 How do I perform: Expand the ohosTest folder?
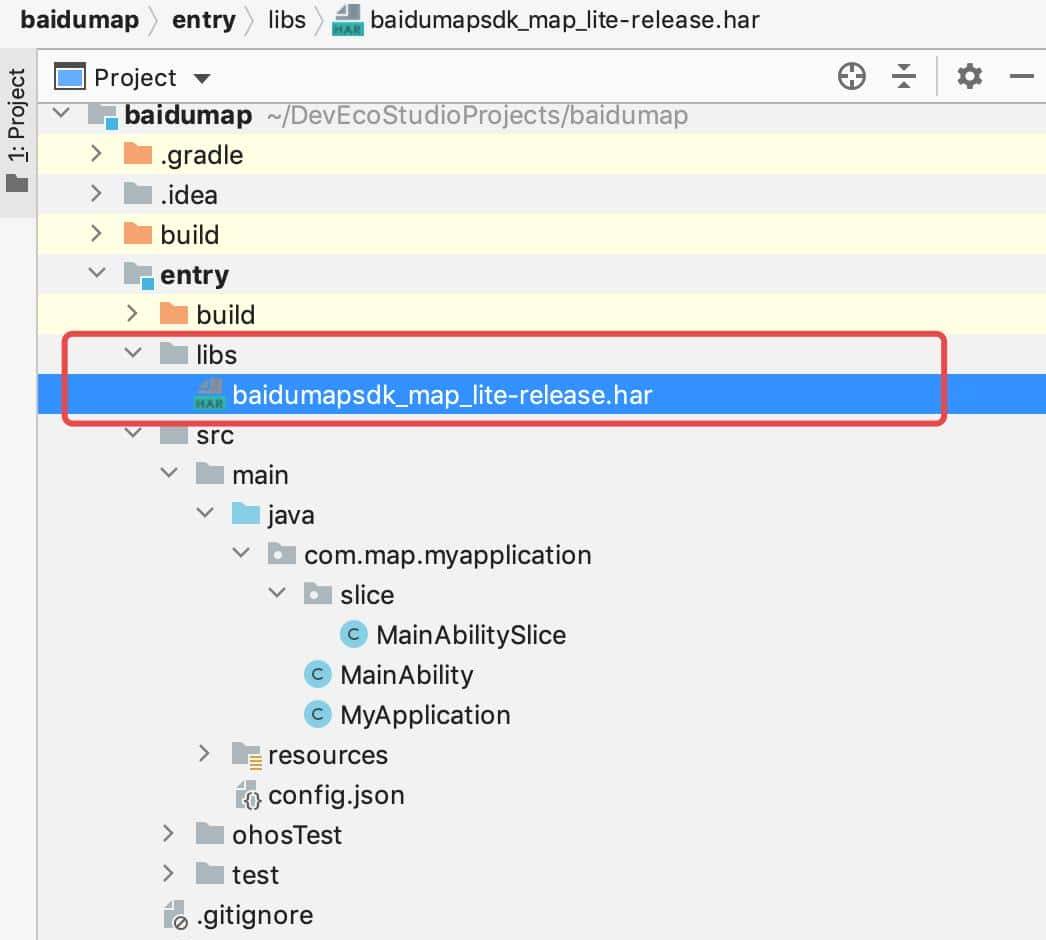click(x=168, y=835)
